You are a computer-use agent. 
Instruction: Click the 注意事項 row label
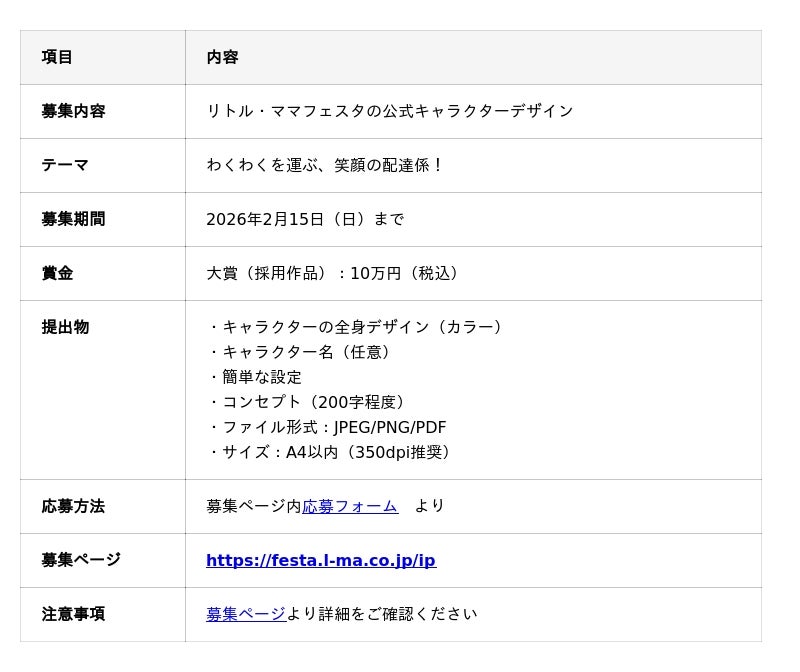tap(73, 614)
